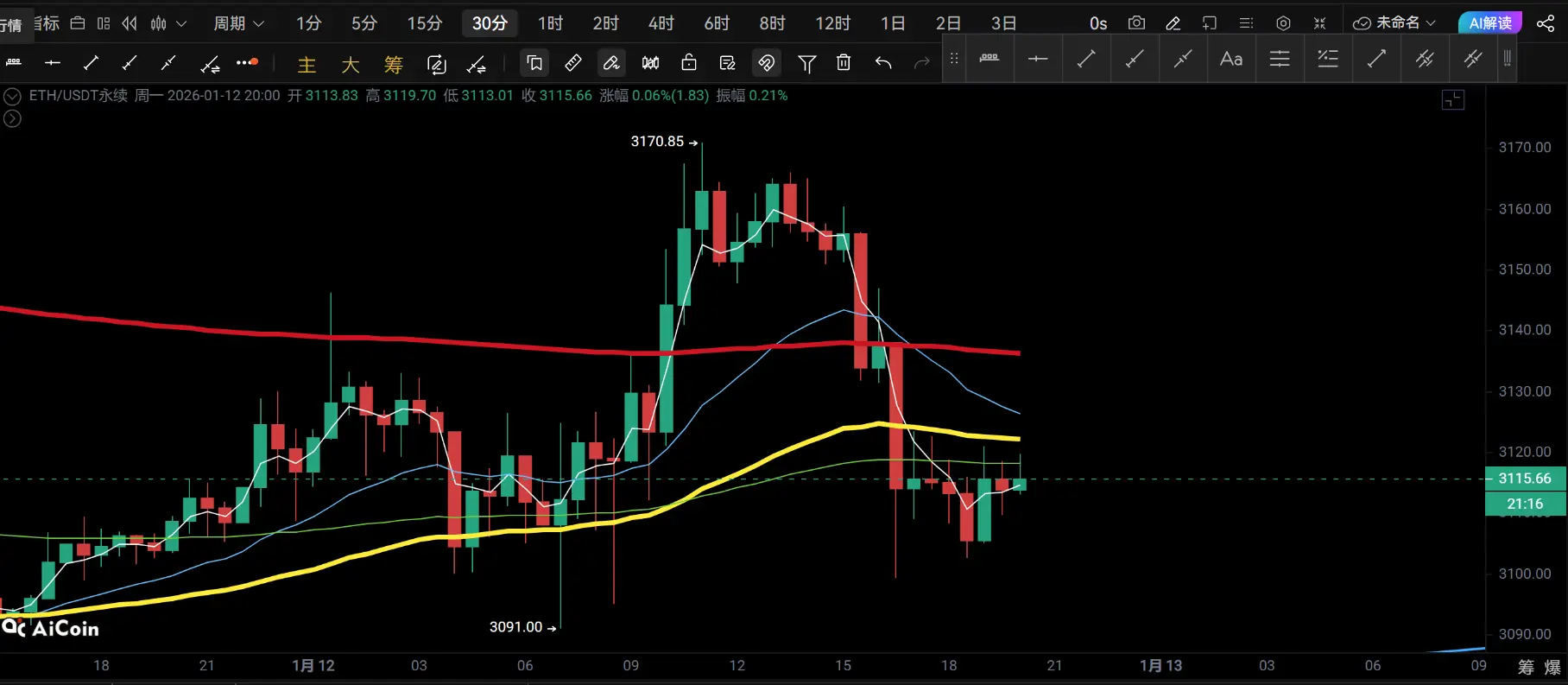The height and width of the screenshot is (685, 1568).
Task: Switch to the 3日 timeframe
Action: [1003, 23]
